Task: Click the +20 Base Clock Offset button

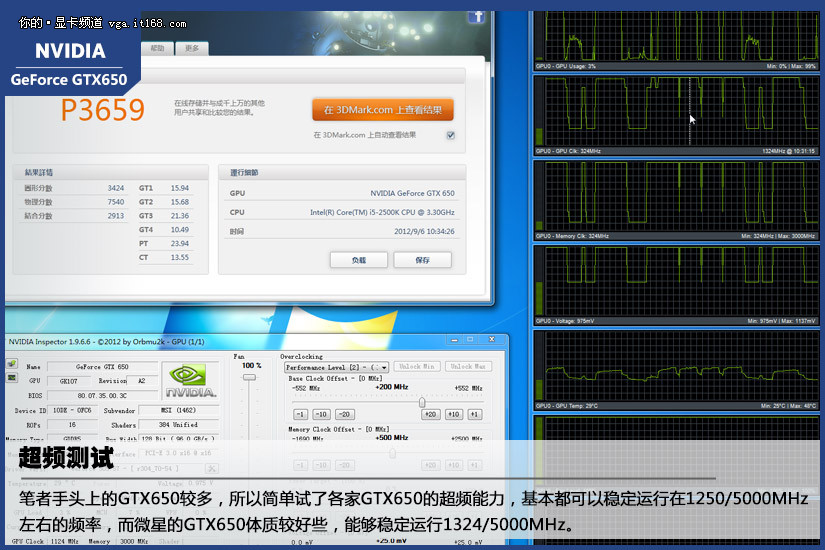Action: pyautogui.click(x=430, y=414)
